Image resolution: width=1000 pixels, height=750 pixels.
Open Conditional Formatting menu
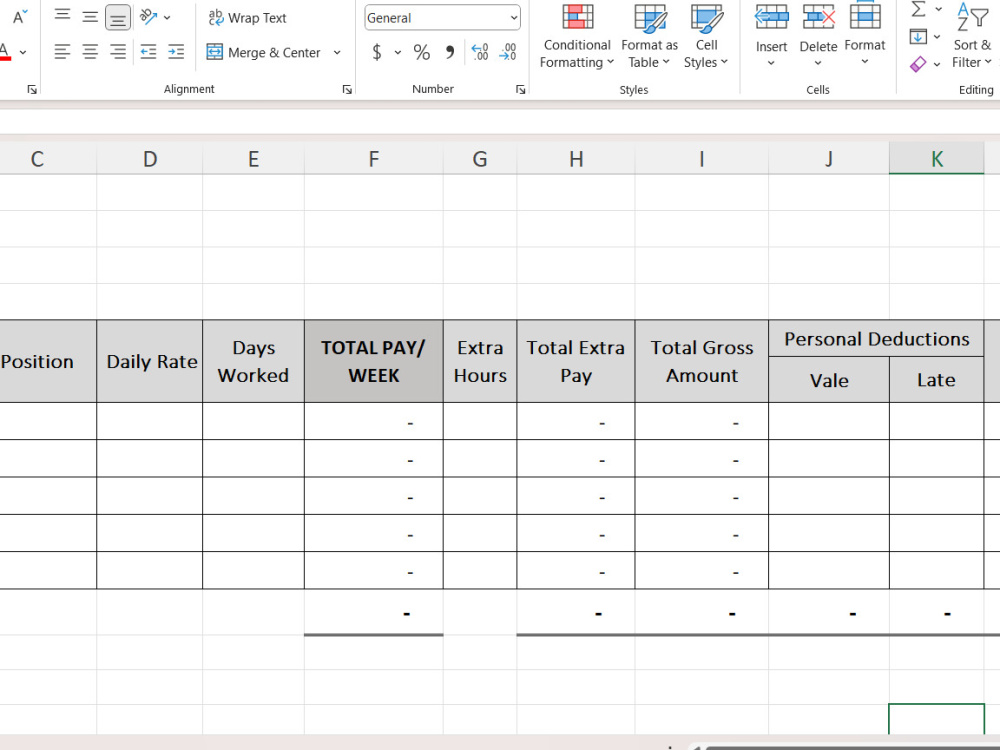pos(577,36)
